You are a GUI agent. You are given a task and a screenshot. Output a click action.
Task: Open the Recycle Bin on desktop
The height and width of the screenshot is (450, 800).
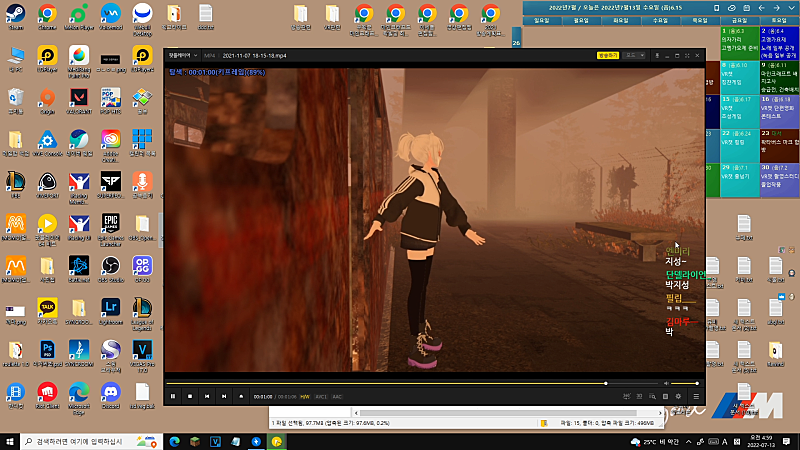click(x=15, y=101)
